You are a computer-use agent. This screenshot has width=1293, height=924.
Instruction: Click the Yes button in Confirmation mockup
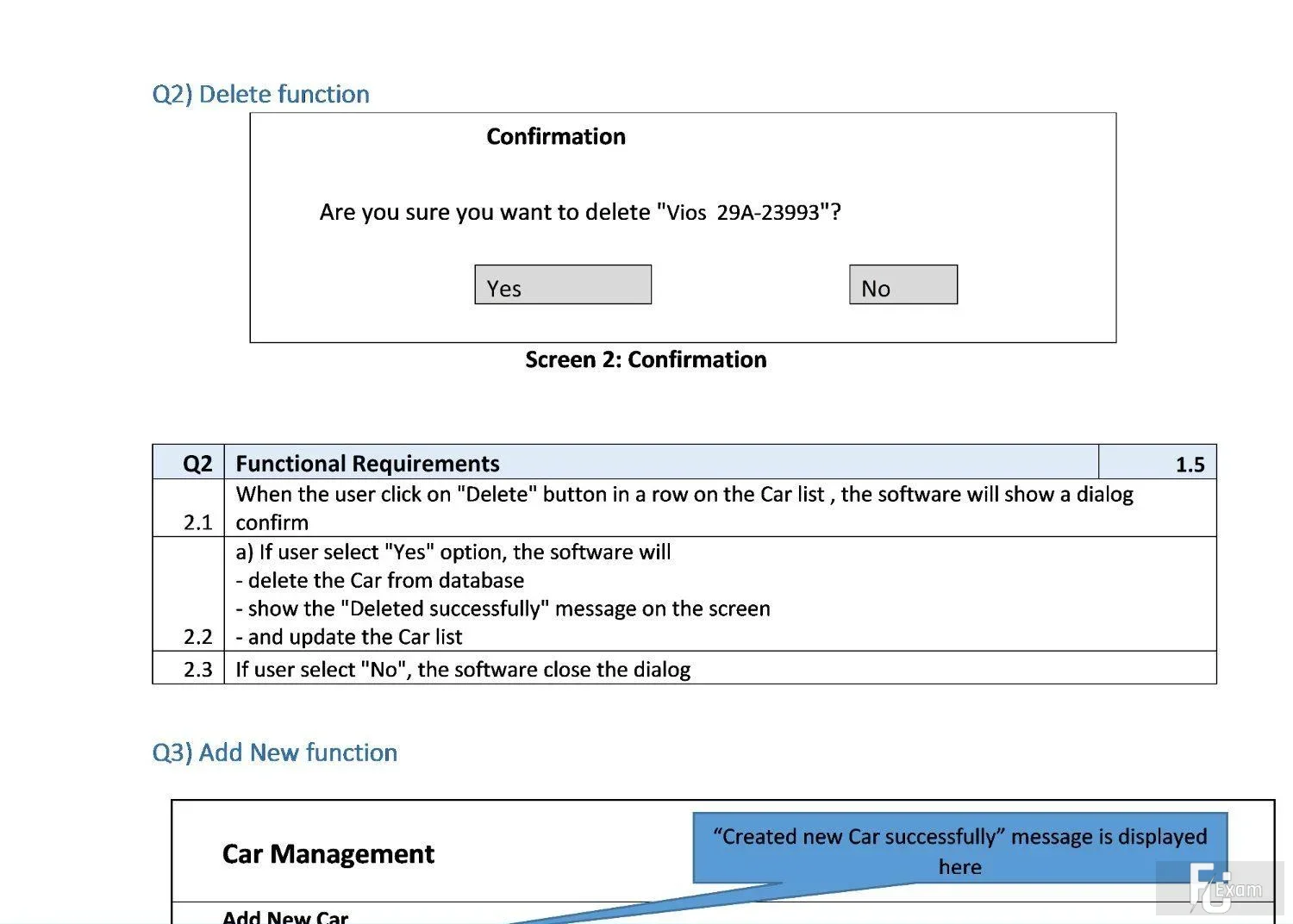(x=563, y=284)
